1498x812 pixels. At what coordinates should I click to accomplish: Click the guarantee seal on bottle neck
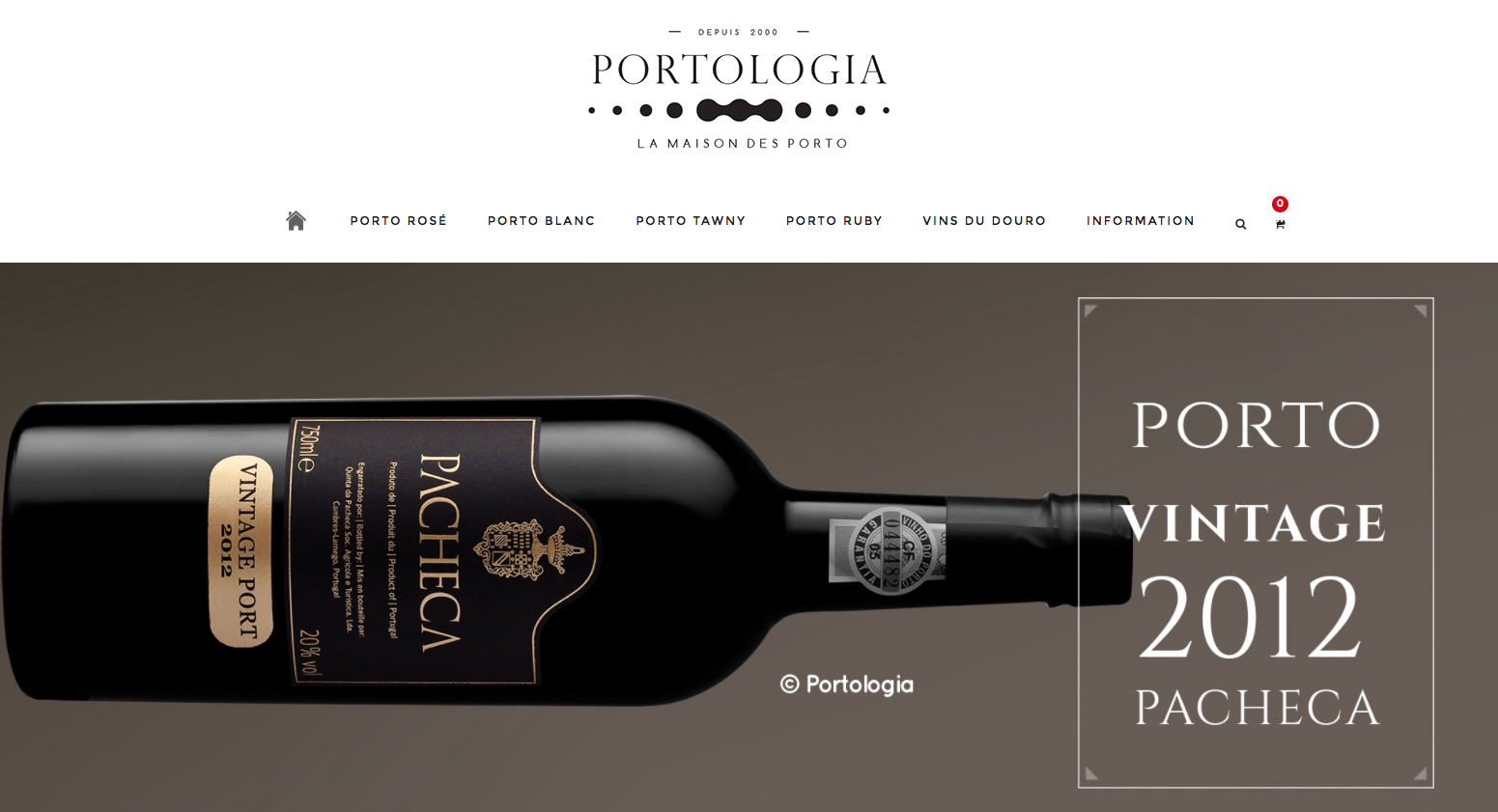888,549
